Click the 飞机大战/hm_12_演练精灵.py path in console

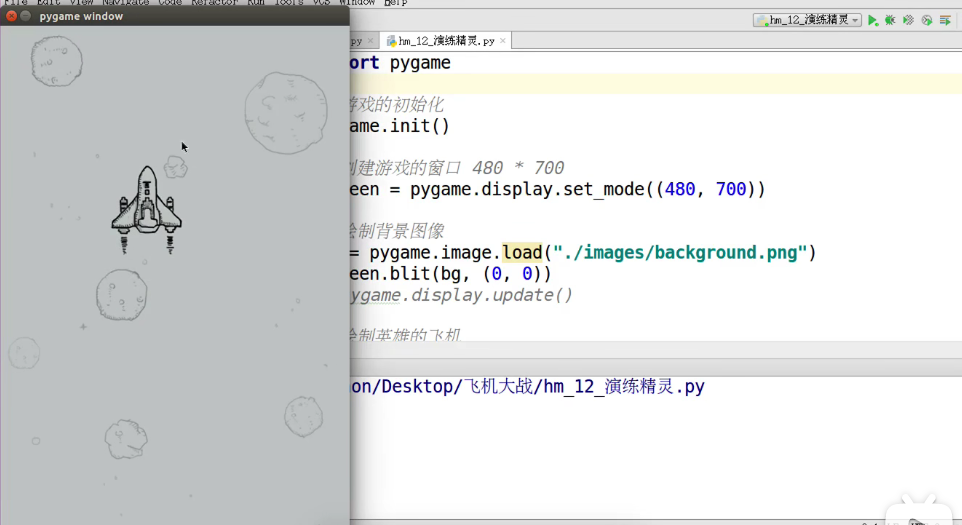pos(584,387)
